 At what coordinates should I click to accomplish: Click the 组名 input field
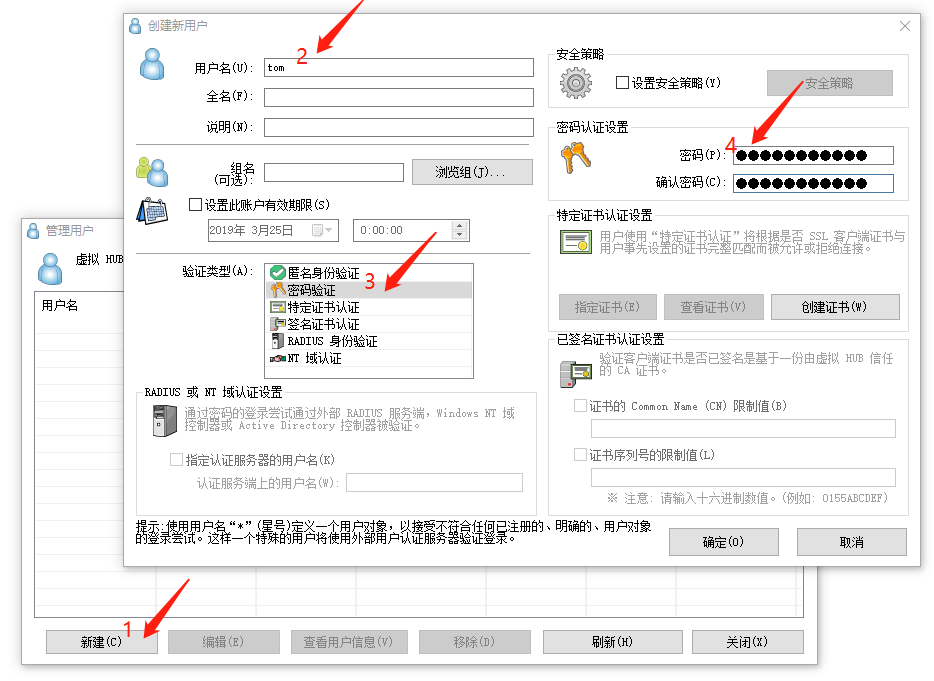pyautogui.click(x=334, y=172)
